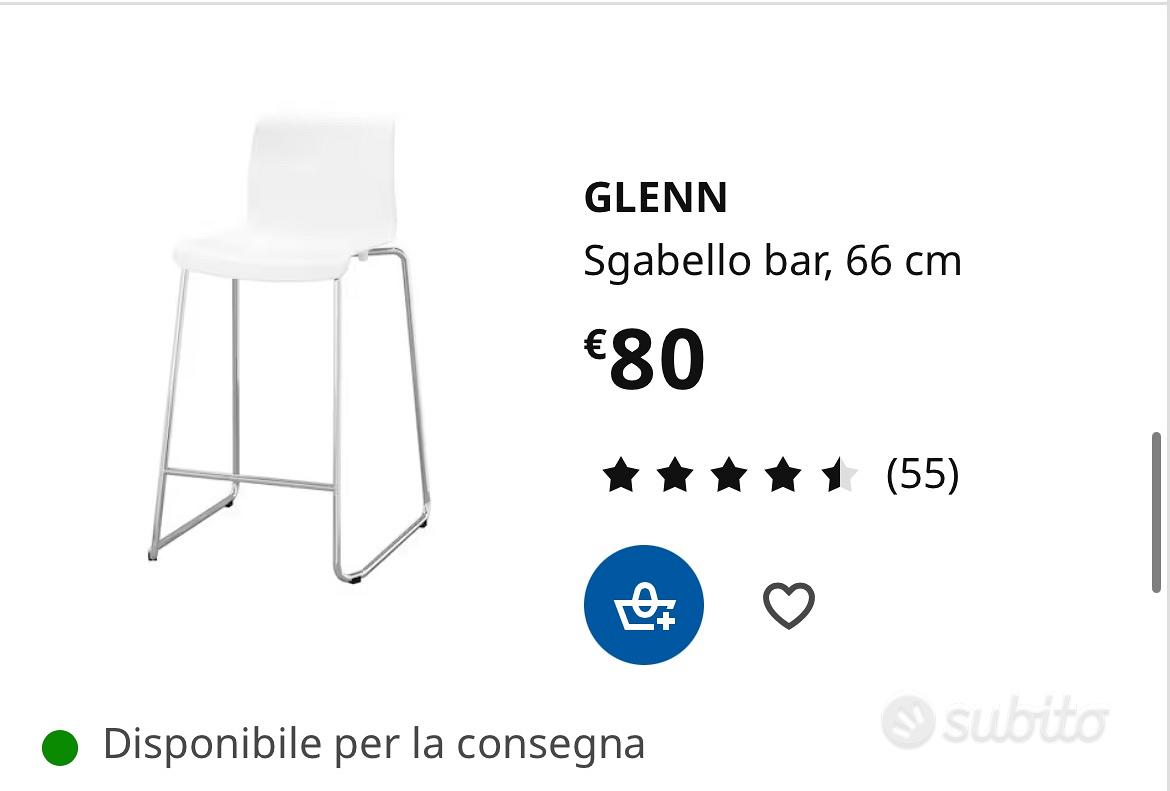Select the second rating star

(x=676, y=474)
